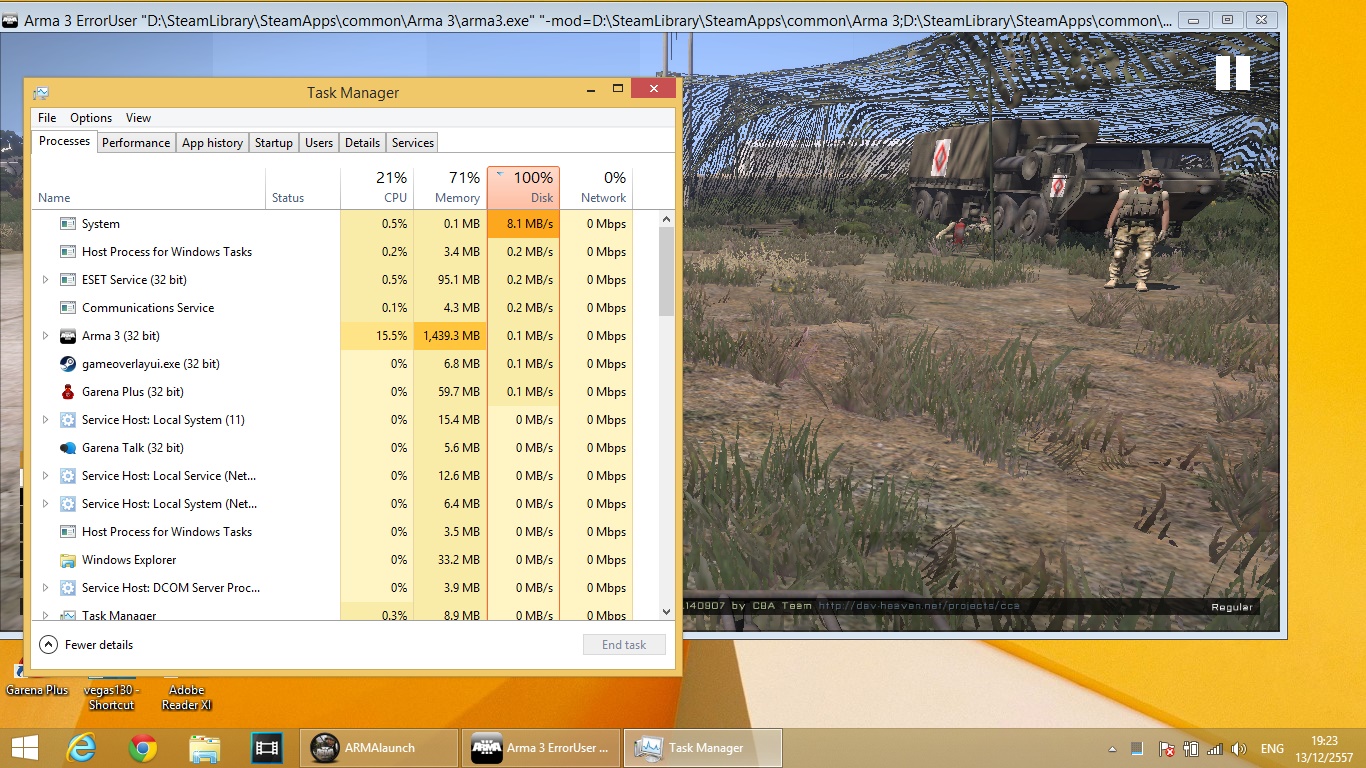Show hidden system tray icons
The width and height of the screenshot is (1366, 768).
[x=1113, y=749]
